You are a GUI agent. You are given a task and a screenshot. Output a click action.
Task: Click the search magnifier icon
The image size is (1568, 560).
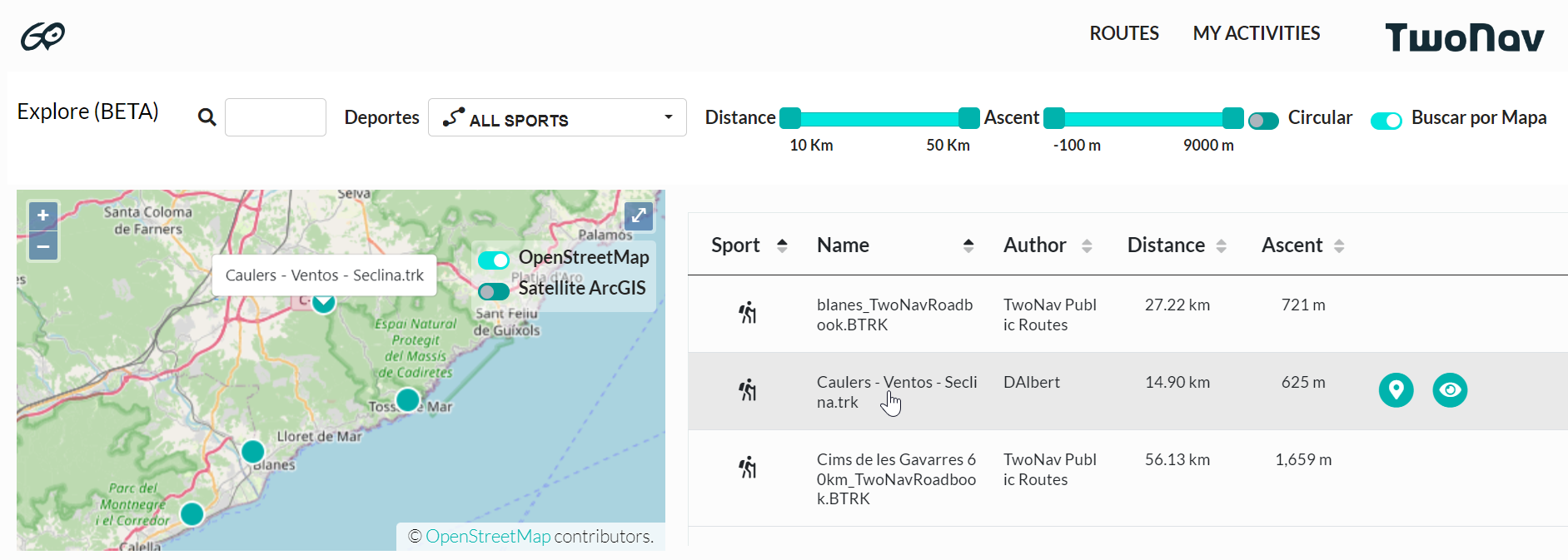tap(207, 117)
